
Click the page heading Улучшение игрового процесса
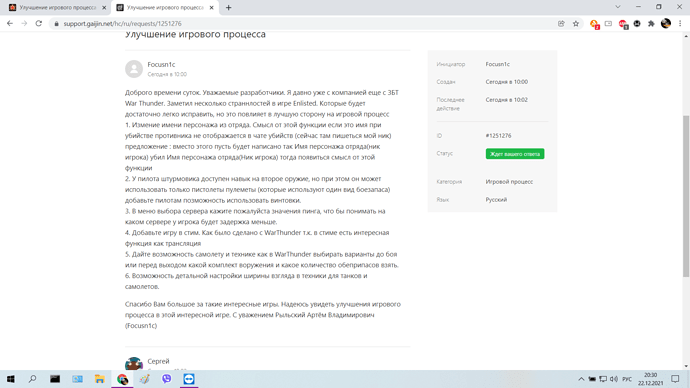[195, 34]
